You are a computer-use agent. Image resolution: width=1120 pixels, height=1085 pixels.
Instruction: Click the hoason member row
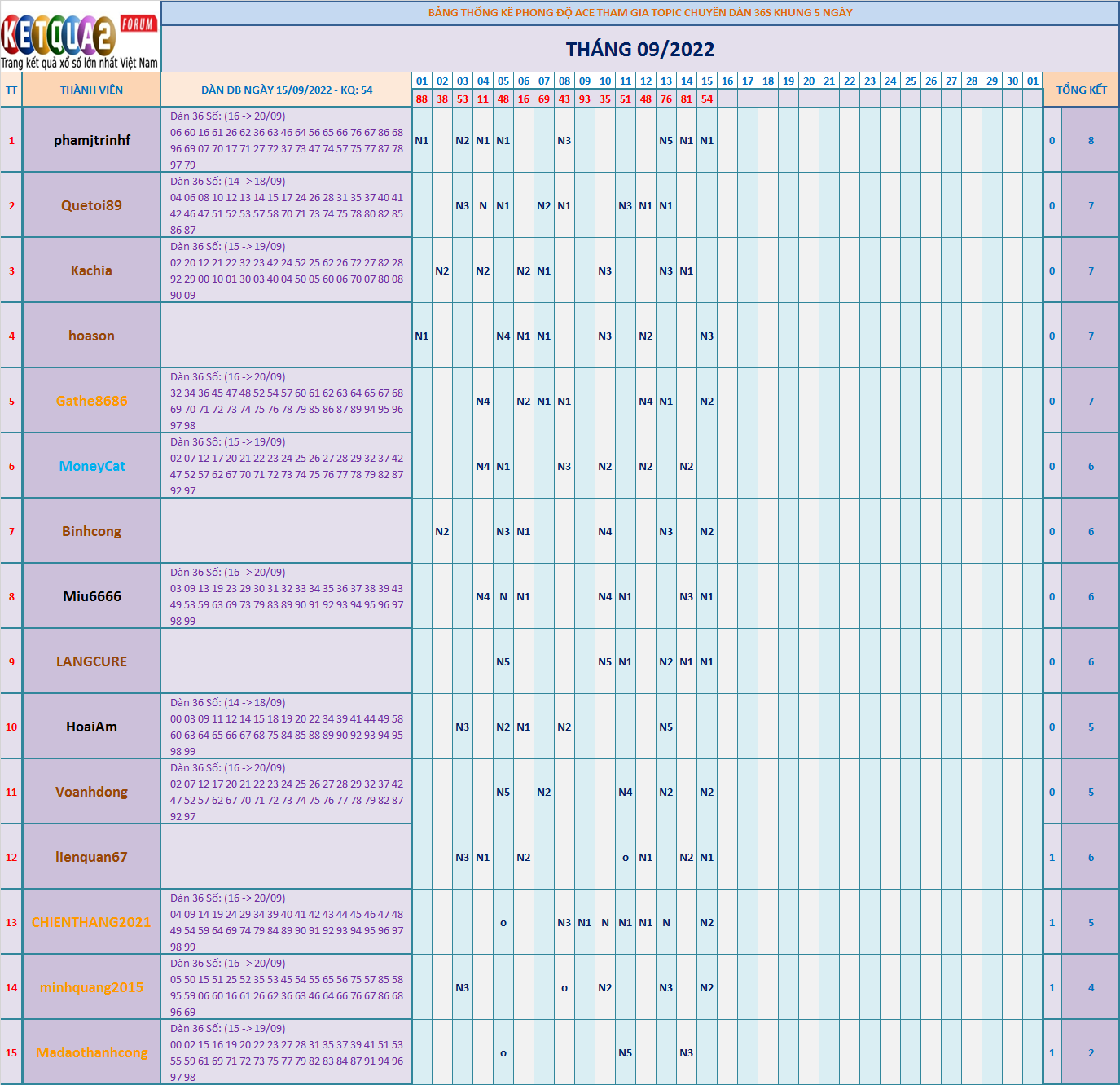(91, 335)
